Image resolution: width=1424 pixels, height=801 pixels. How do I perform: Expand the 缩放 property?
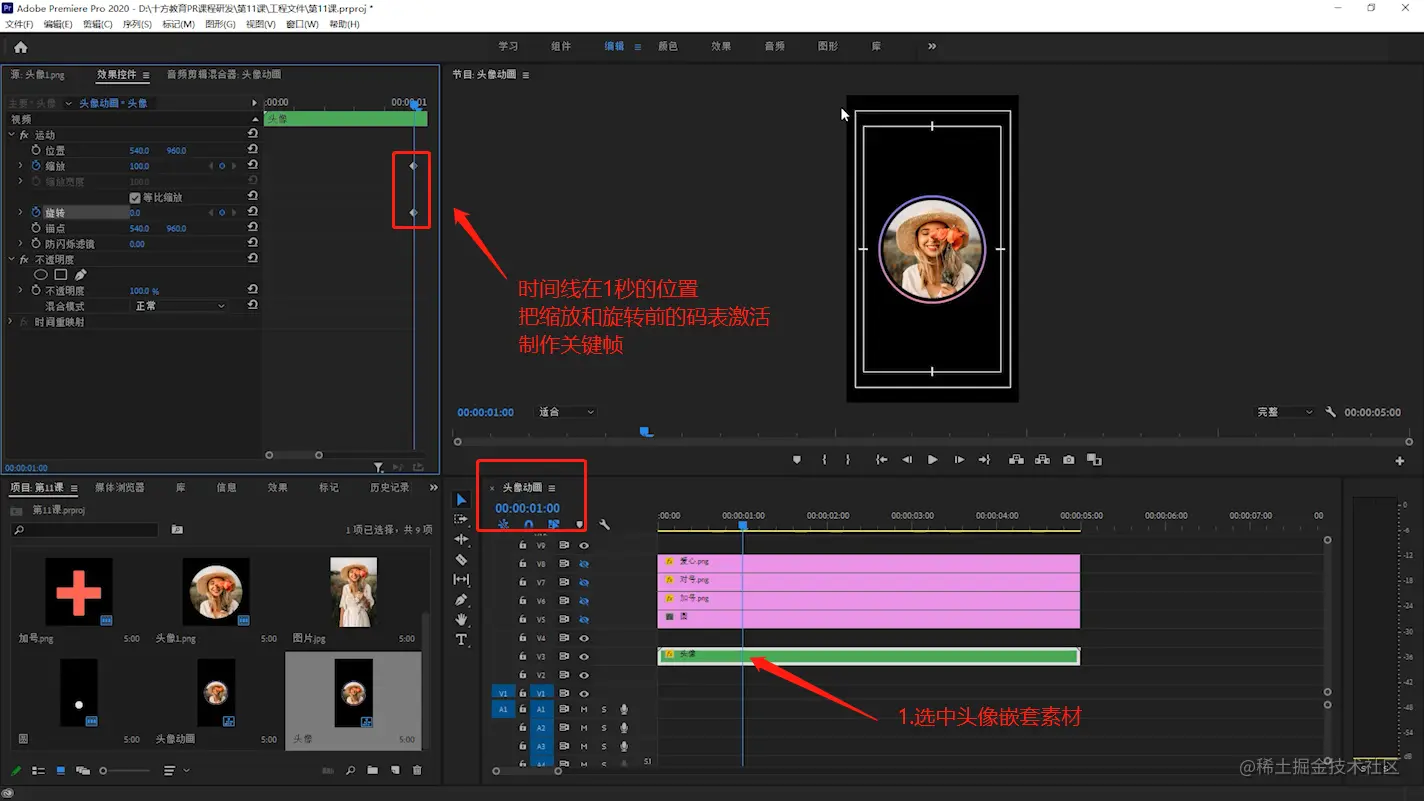pyautogui.click(x=20, y=166)
